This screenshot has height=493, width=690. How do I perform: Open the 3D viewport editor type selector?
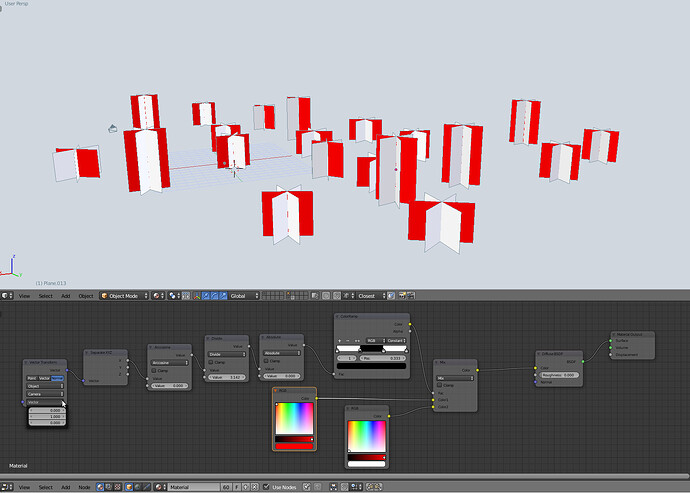6,296
